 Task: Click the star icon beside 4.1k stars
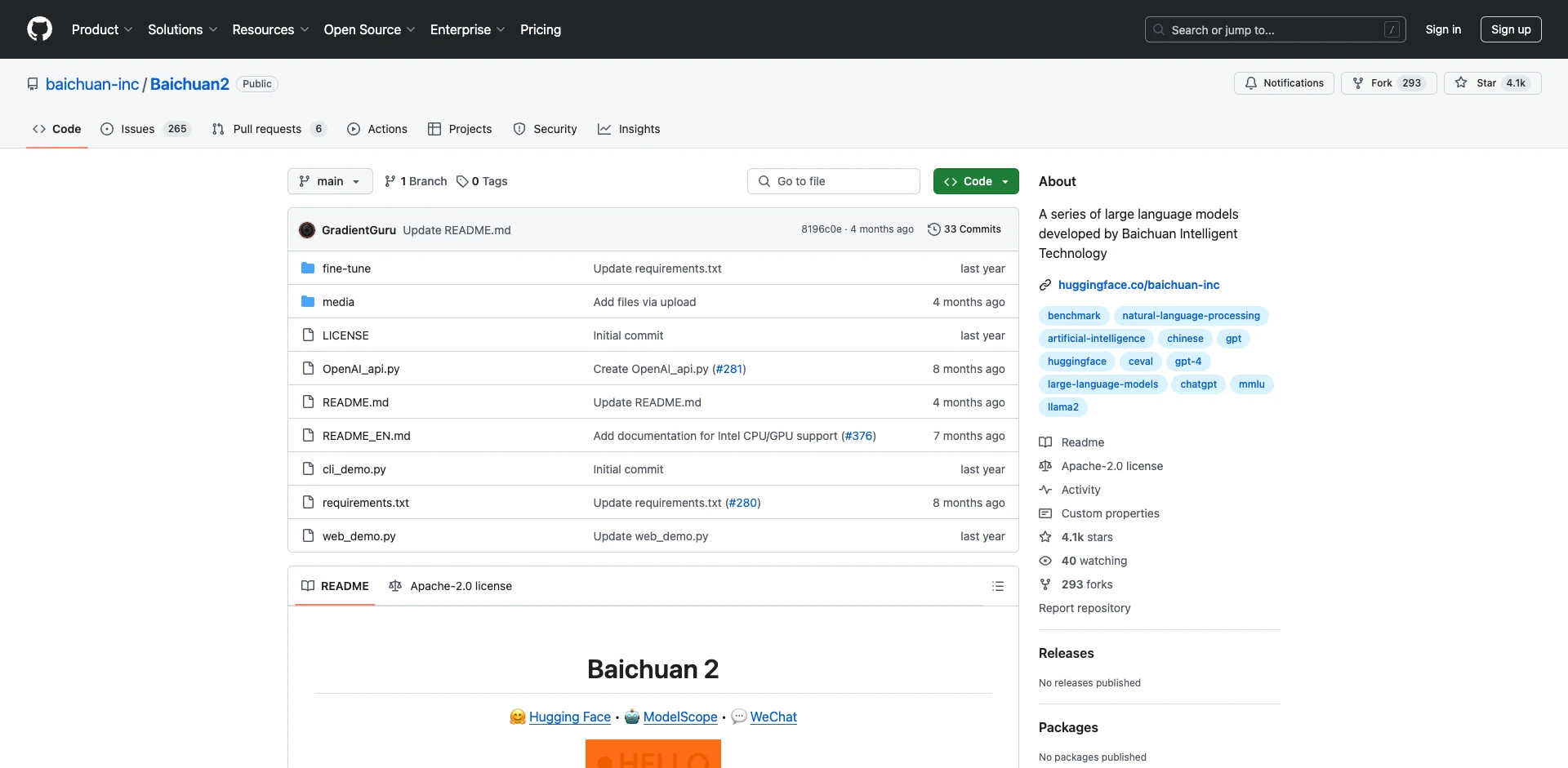(x=1045, y=537)
